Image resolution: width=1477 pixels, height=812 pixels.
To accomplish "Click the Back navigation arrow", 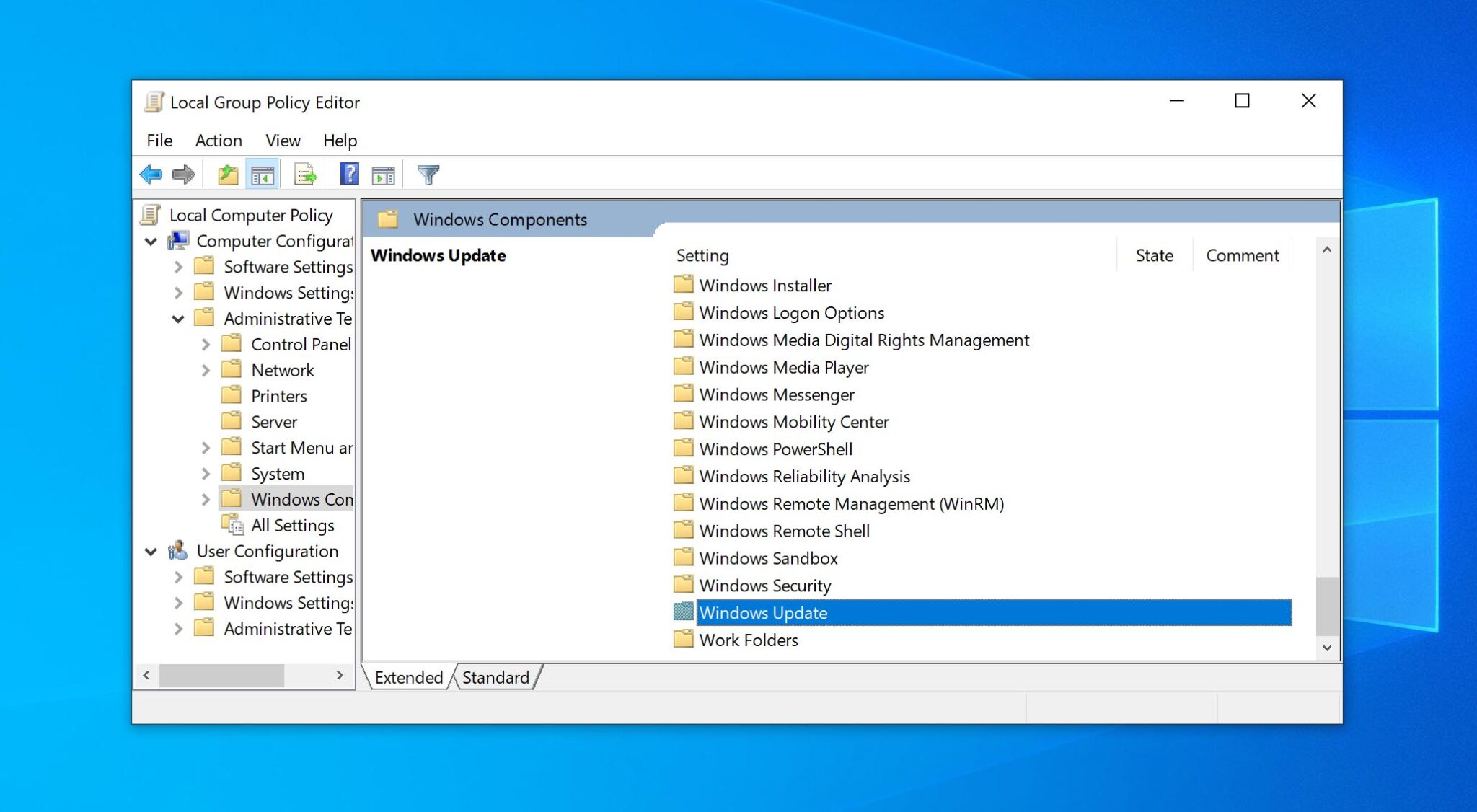I will [151, 173].
